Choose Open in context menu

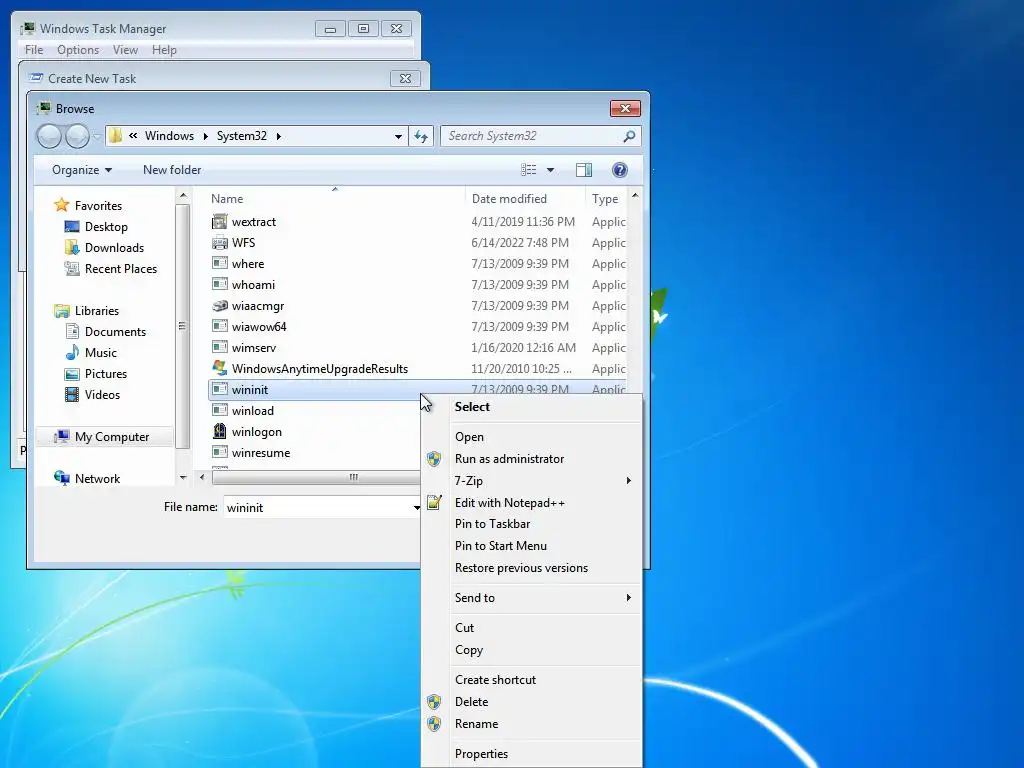click(x=532, y=436)
